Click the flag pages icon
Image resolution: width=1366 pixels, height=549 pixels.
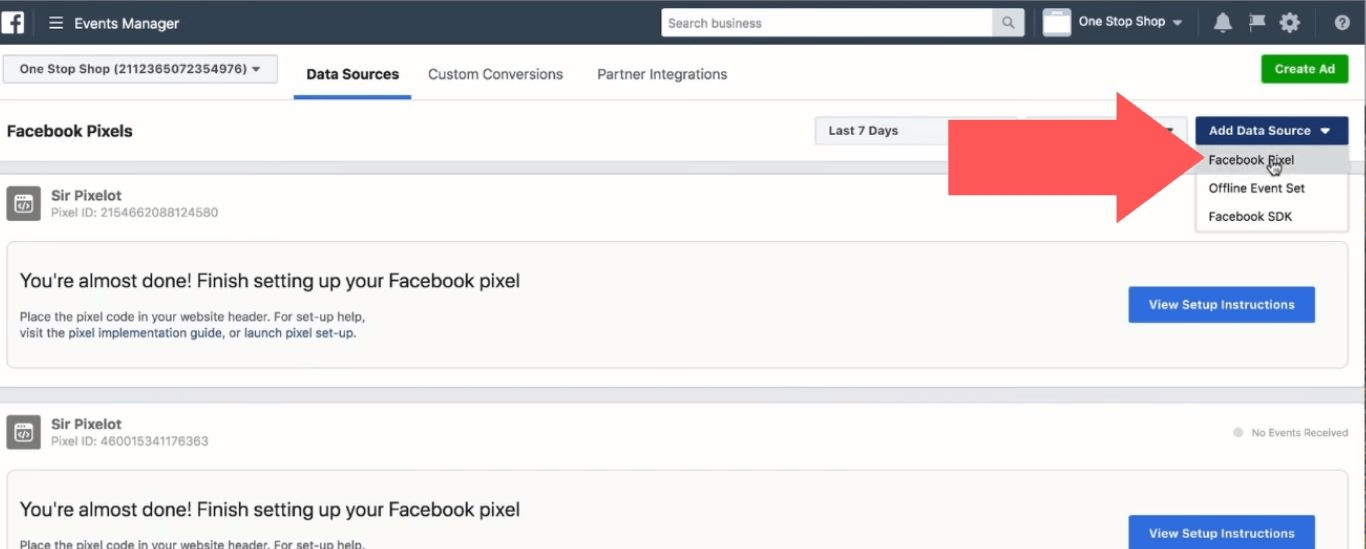click(x=1257, y=22)
